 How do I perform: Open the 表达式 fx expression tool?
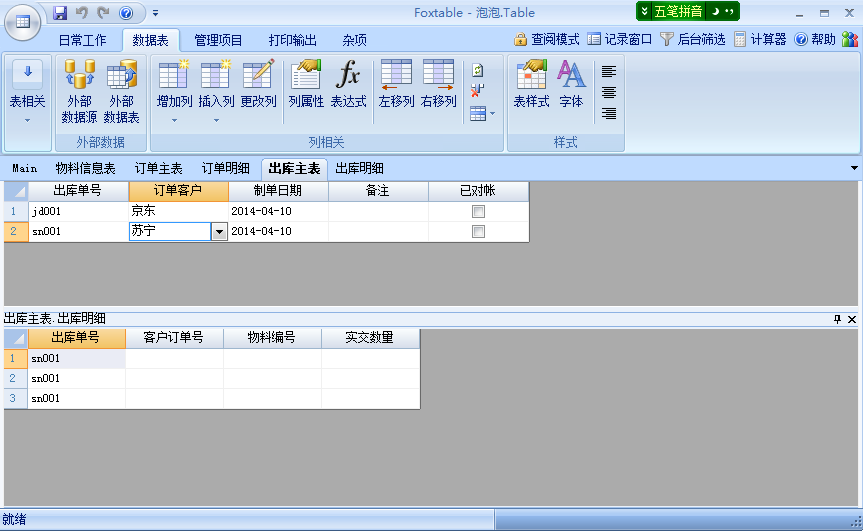(348, 84)
